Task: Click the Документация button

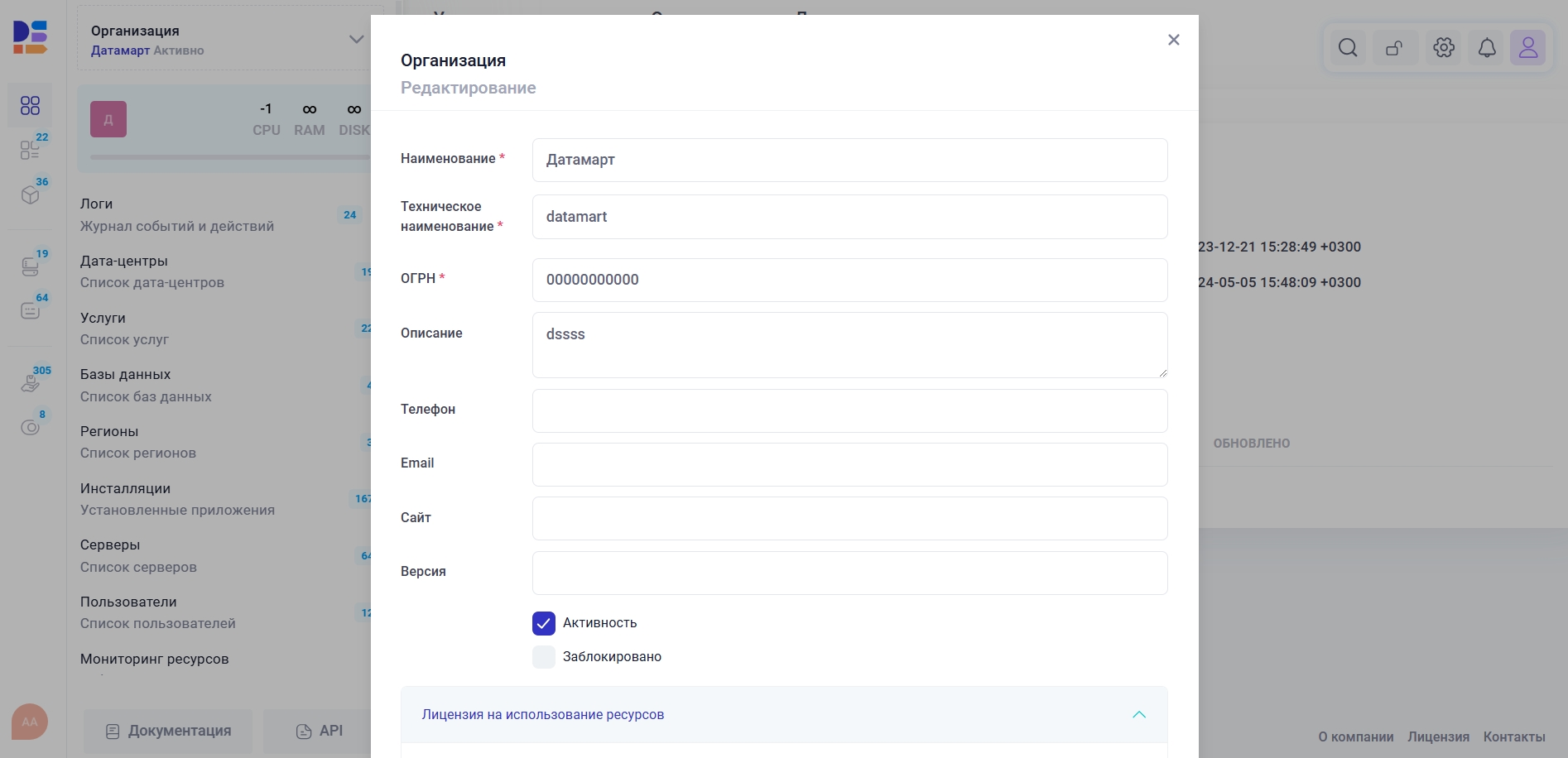Action: click(x=168, y=731)
